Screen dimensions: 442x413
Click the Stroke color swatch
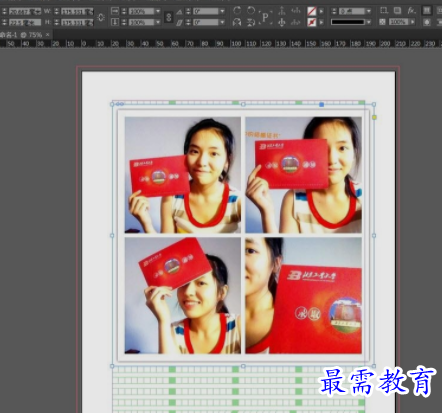(312, 22)
